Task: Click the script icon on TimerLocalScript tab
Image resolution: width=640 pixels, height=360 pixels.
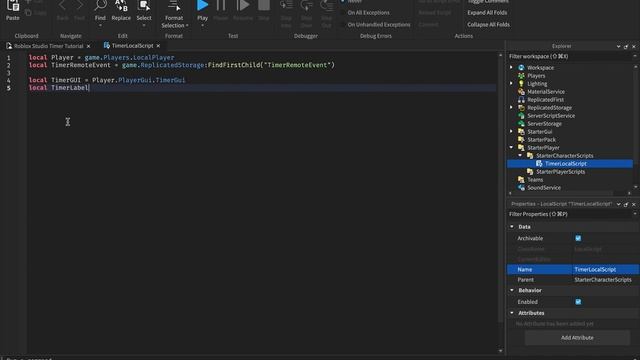Action: pyautogui.click(x=107, y=45)
